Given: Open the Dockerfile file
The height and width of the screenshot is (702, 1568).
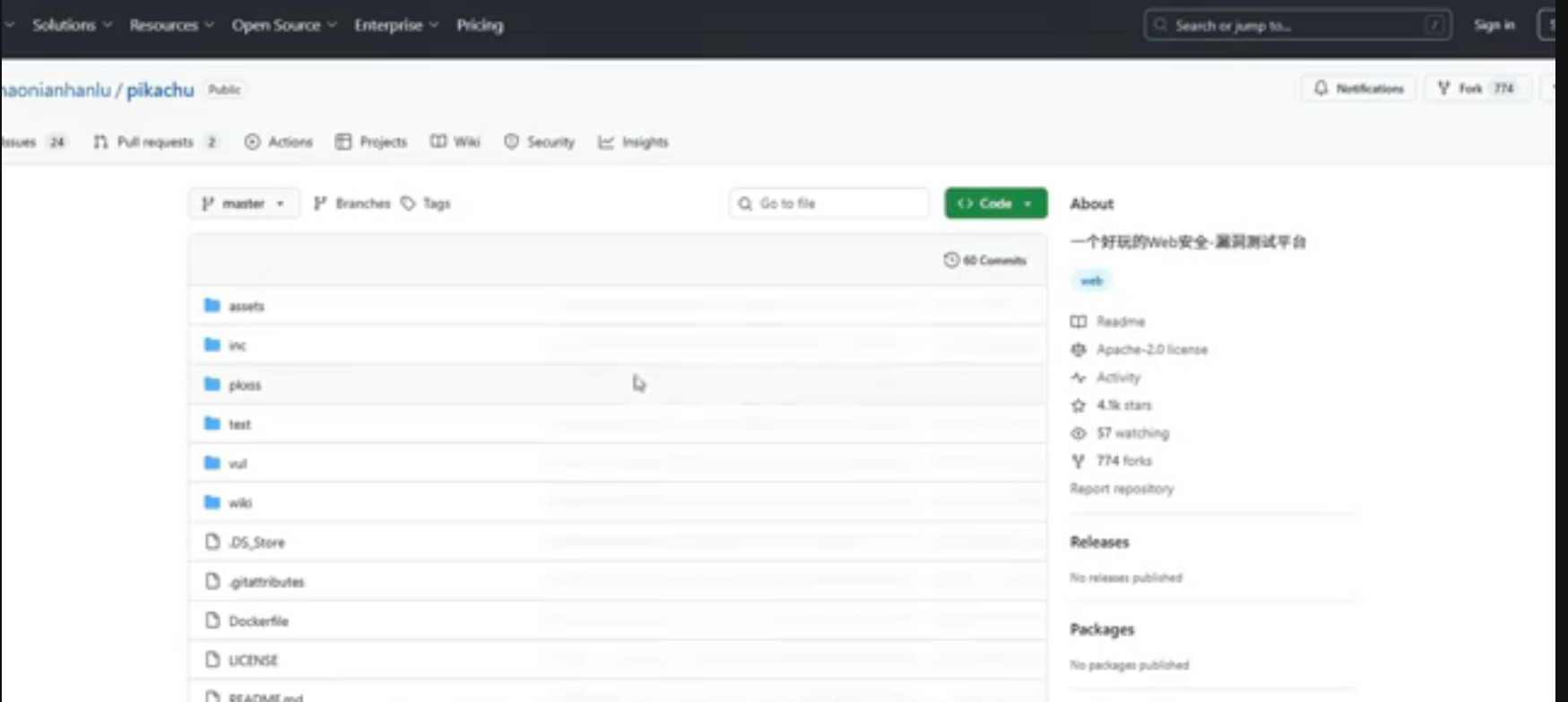Looking at the screenshot, I should coord(258,621).
